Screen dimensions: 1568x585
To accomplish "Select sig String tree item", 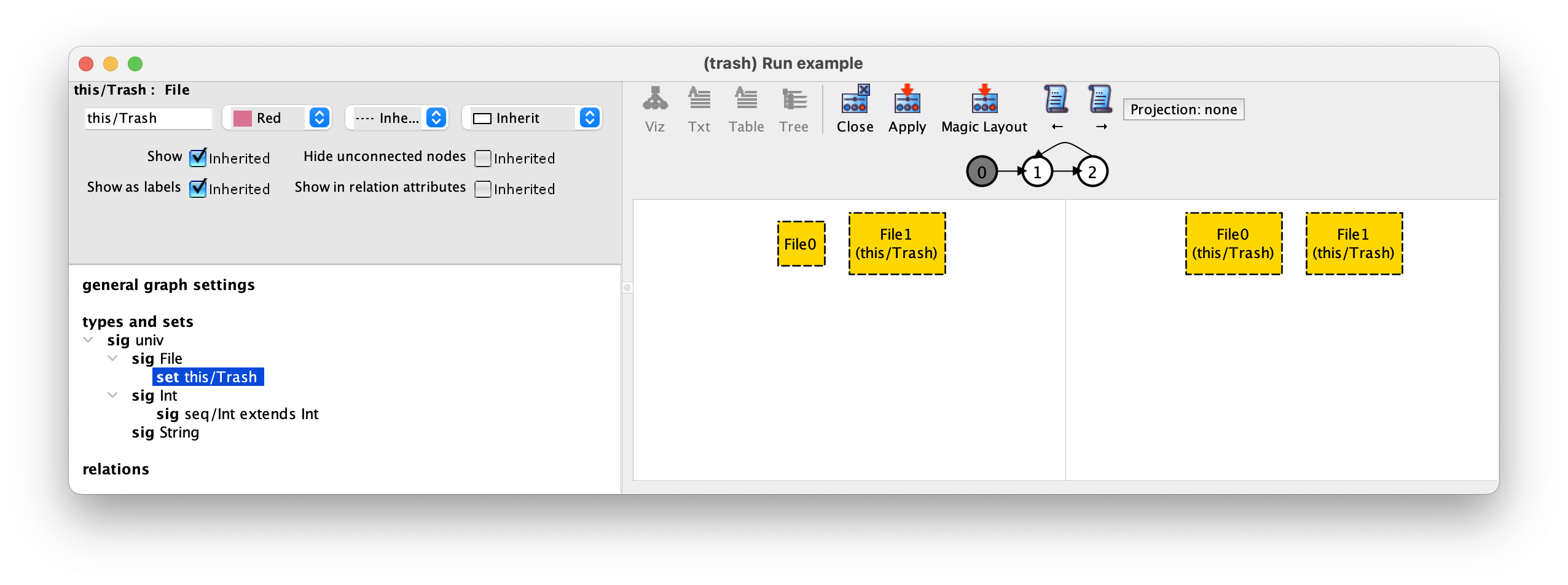I will 165,432.
